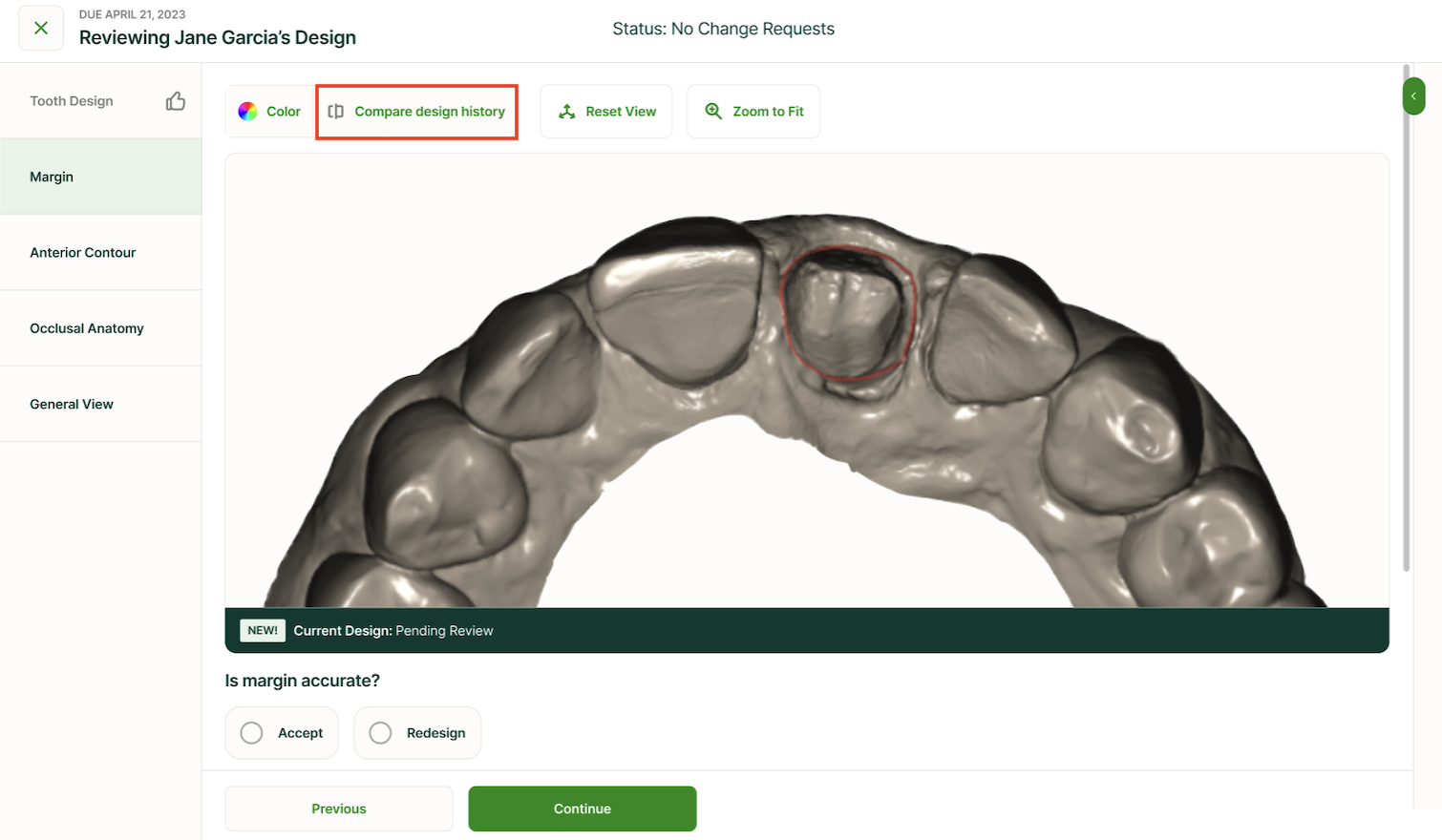The height and width of the screenshot is (840, 1442).
Task: Click the green X close icon
Action: (41, 29)
